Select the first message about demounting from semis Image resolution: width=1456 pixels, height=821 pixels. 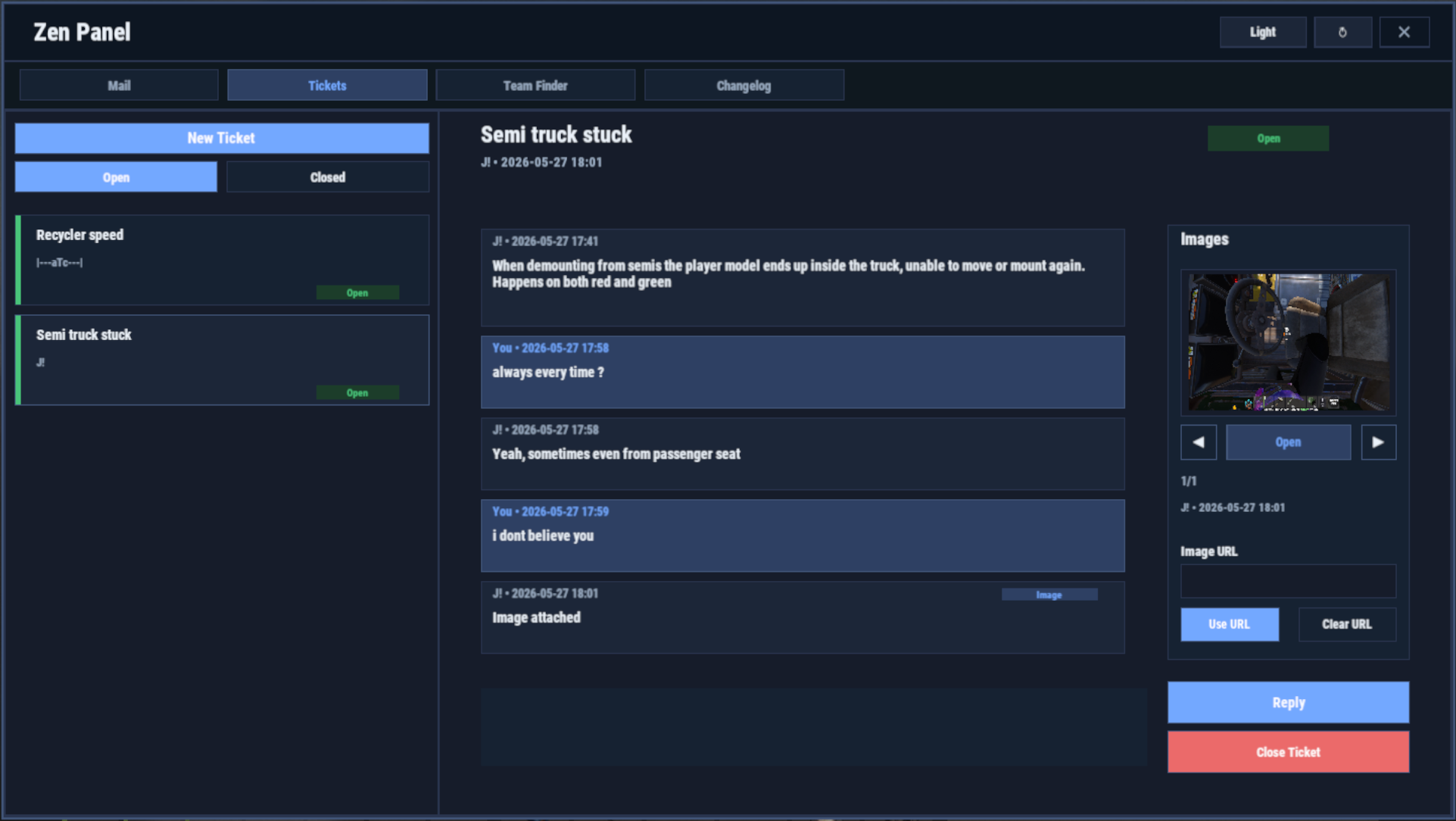tap(803, 278)
